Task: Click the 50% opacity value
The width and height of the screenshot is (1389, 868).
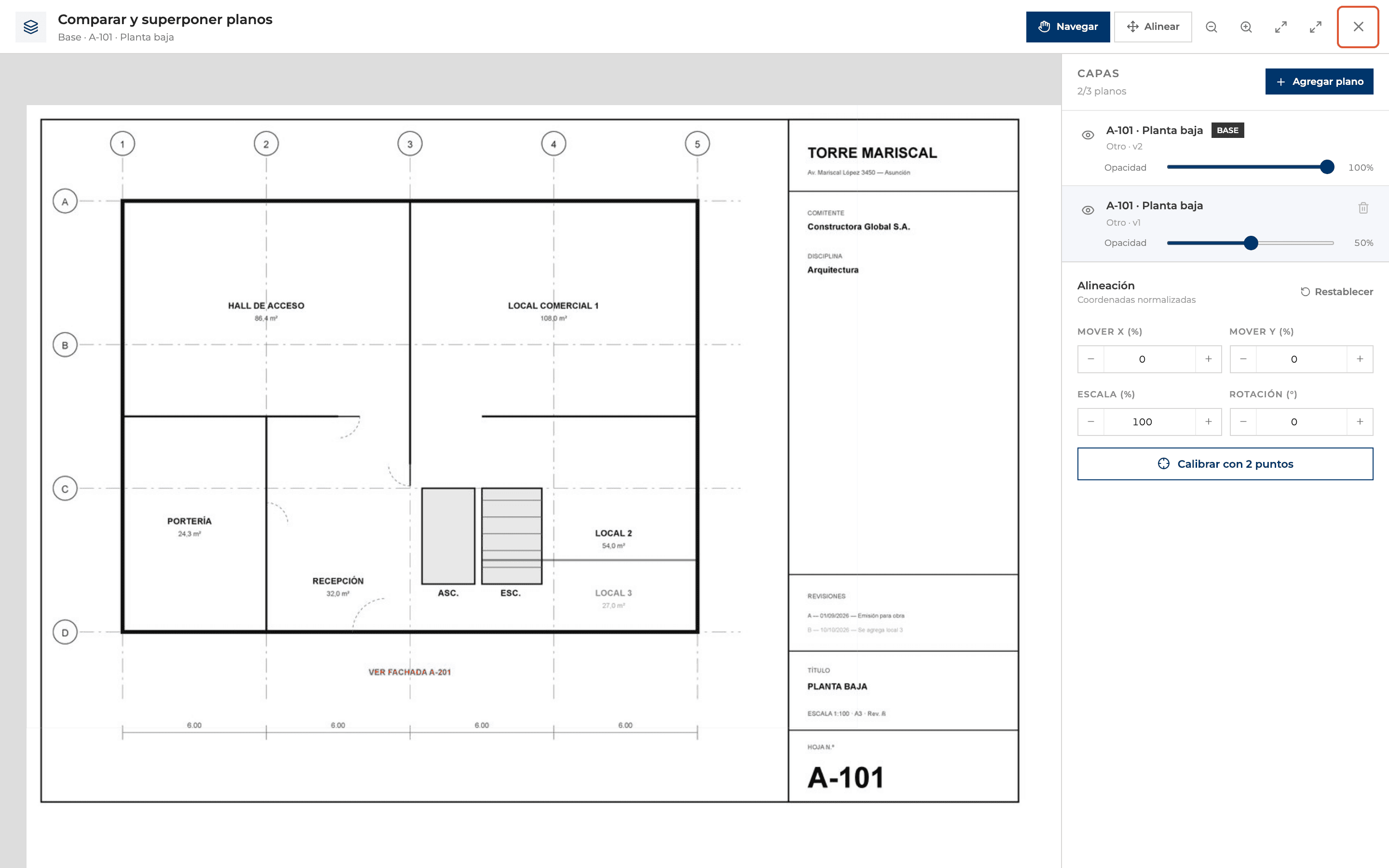Action: [x=1363, y=243]
